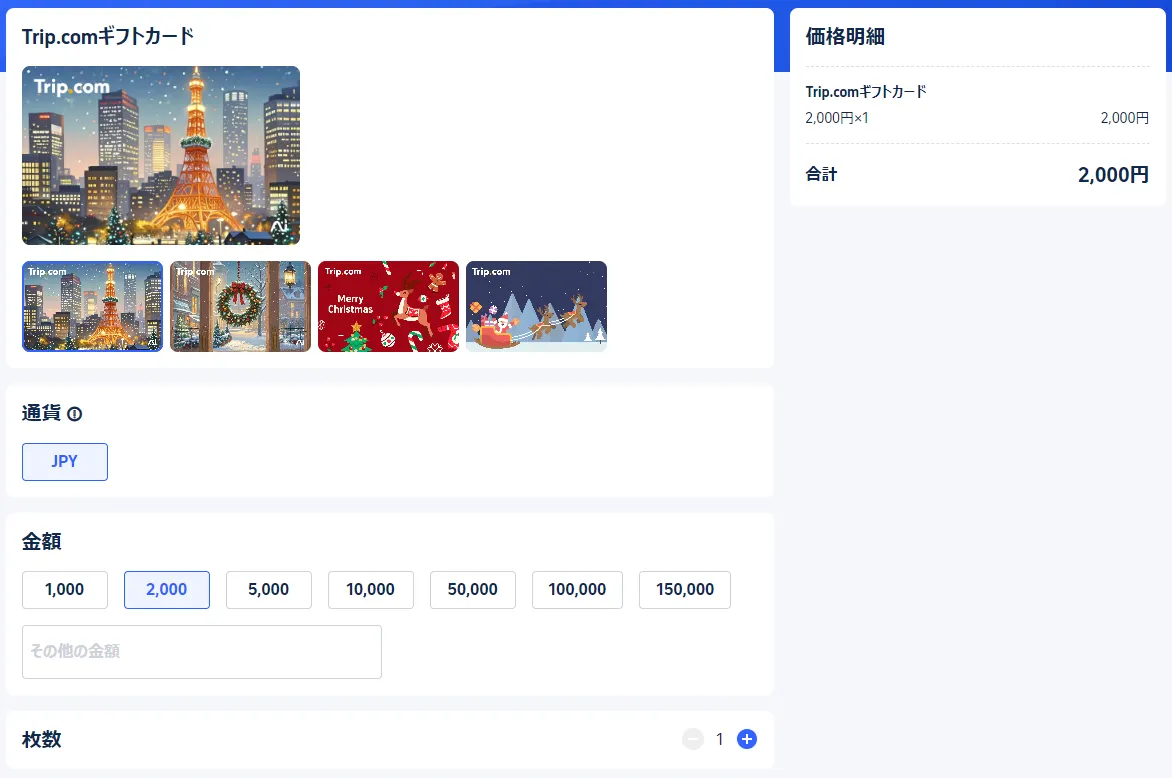1172x778 pixels.
Task: Pick the 5,000 amount option
Action: [269, 590]
